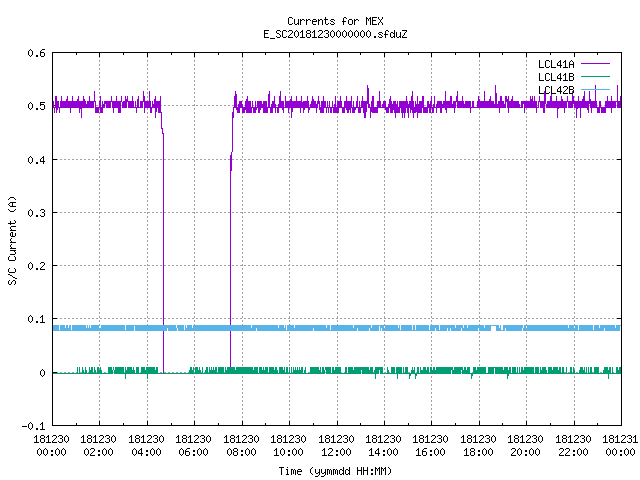This screenshot has height=480, width=640.
Task: Click the y-axis tick label '0.5'
Action: 36,106
